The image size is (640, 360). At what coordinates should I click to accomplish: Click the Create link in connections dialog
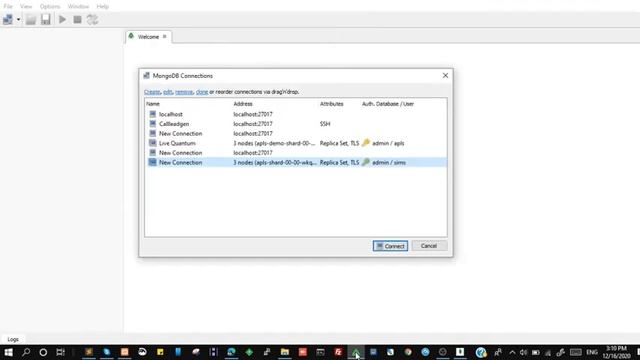[x=152, y=92]
